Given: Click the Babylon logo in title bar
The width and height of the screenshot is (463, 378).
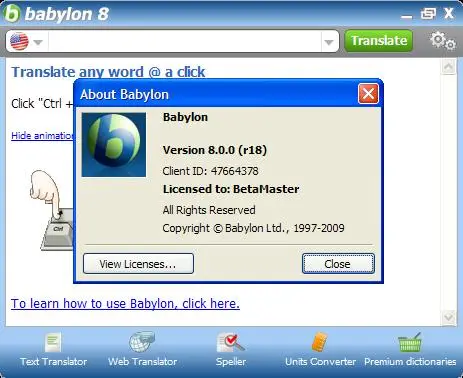Looking at the screenshot, I should coord(12,13).
